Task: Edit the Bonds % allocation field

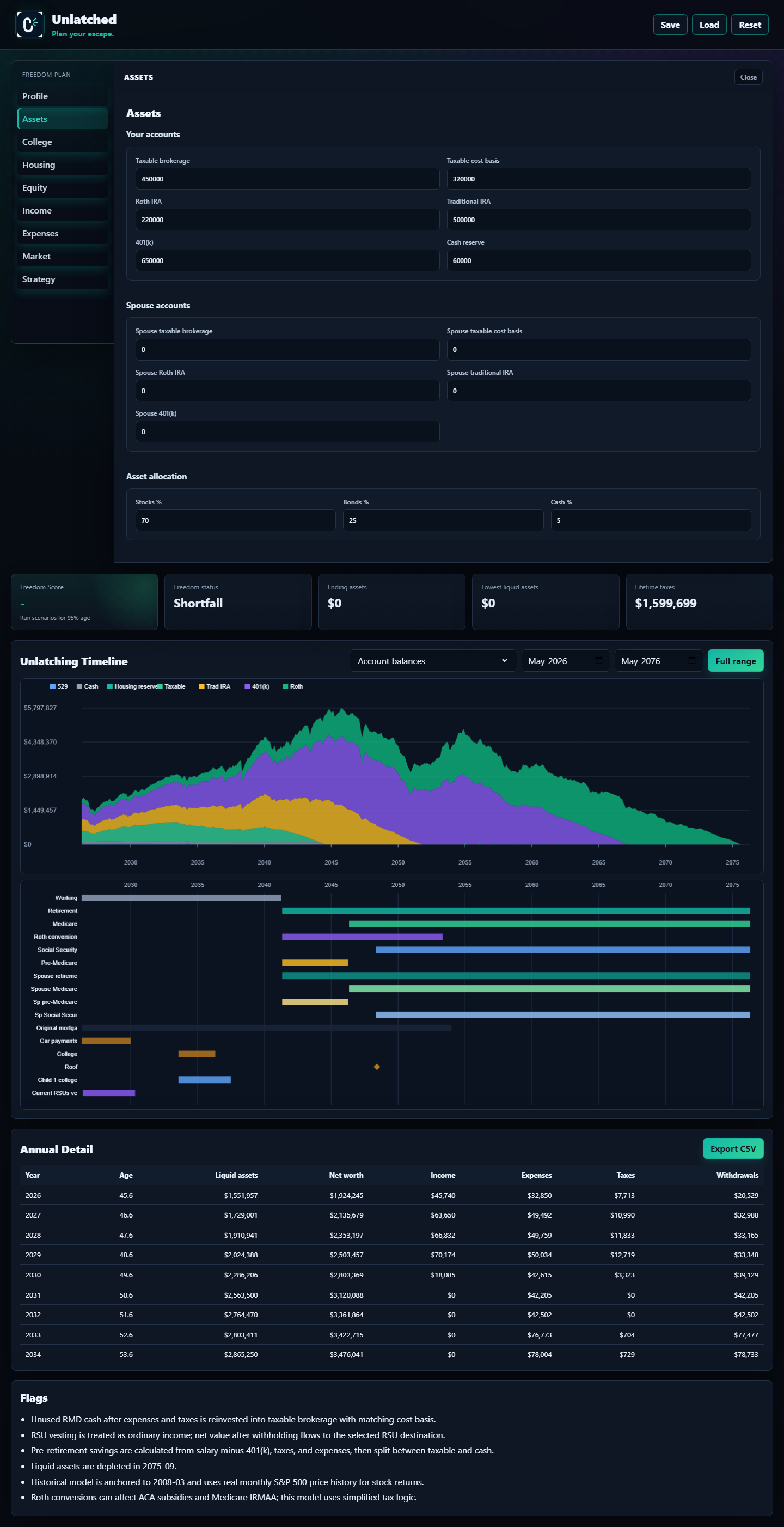Action: pos(443,520)
